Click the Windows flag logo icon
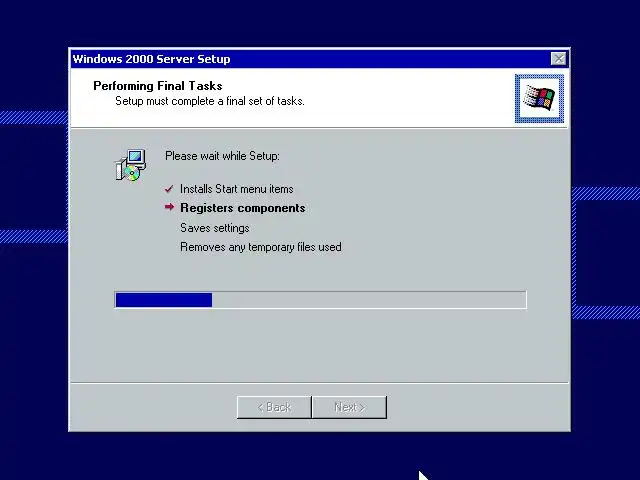 pos(539,98)
